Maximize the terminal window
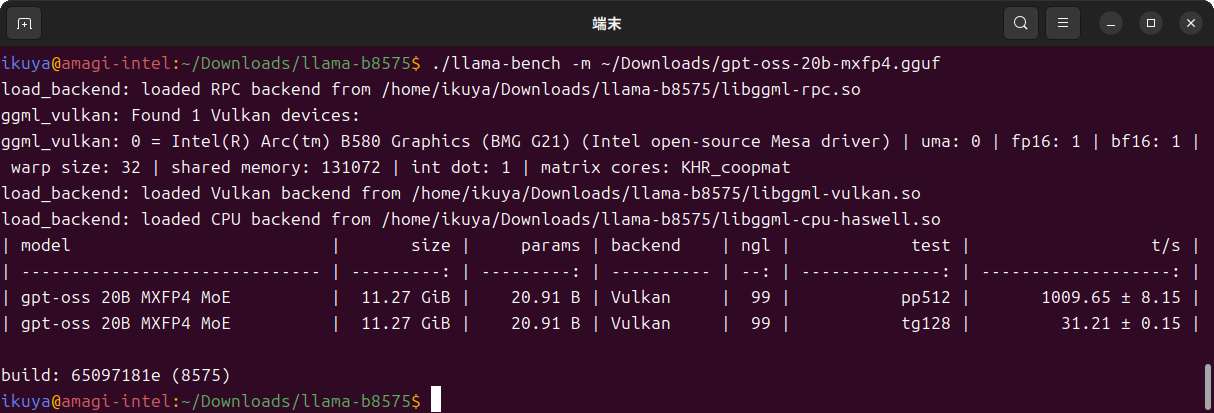Viewport: 1214px width, 413px height. point(1151,22)
